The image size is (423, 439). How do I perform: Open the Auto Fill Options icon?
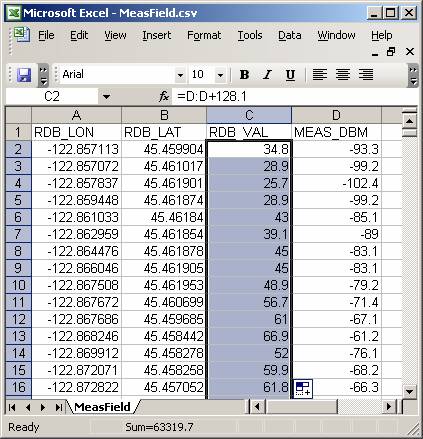[303, 388]
